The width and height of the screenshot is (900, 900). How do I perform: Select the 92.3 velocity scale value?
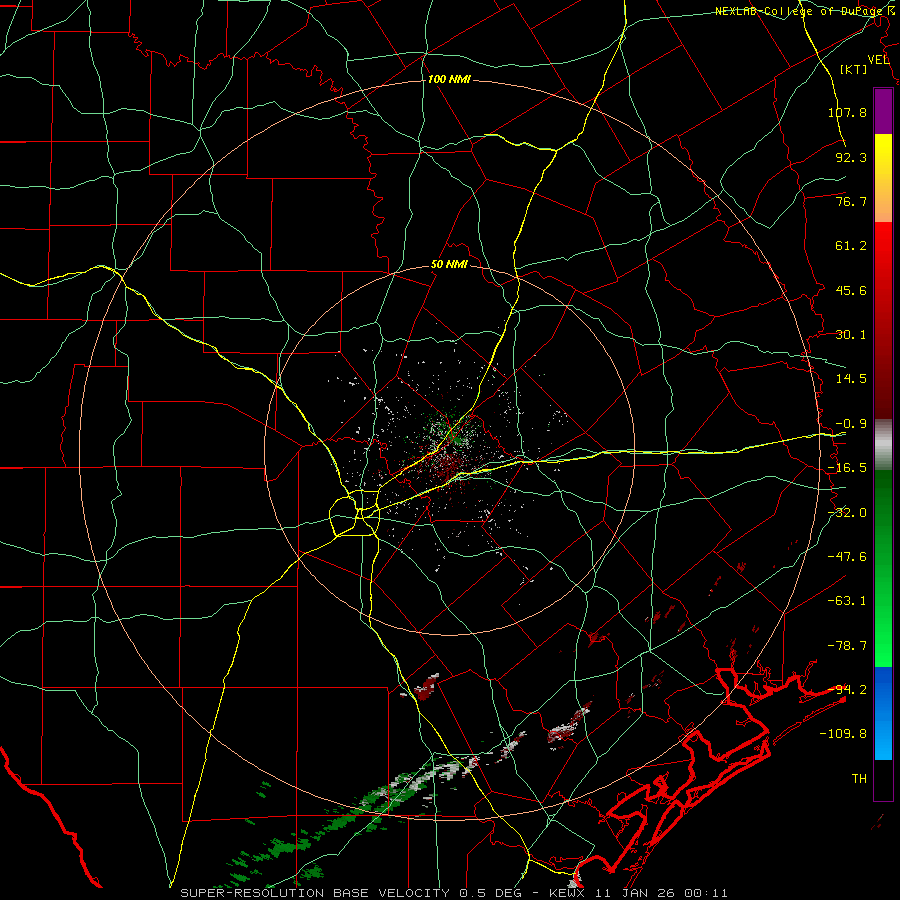click(851, 157)
